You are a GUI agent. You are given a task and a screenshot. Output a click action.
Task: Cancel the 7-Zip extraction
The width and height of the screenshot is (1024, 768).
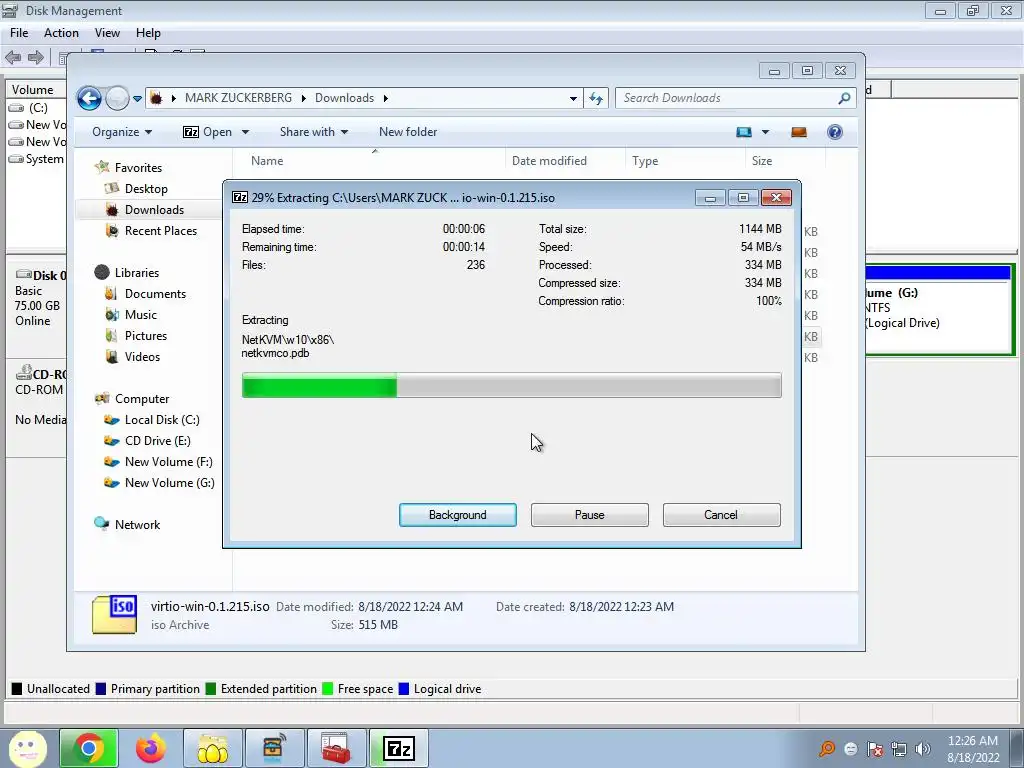click(x=721, y=515)
